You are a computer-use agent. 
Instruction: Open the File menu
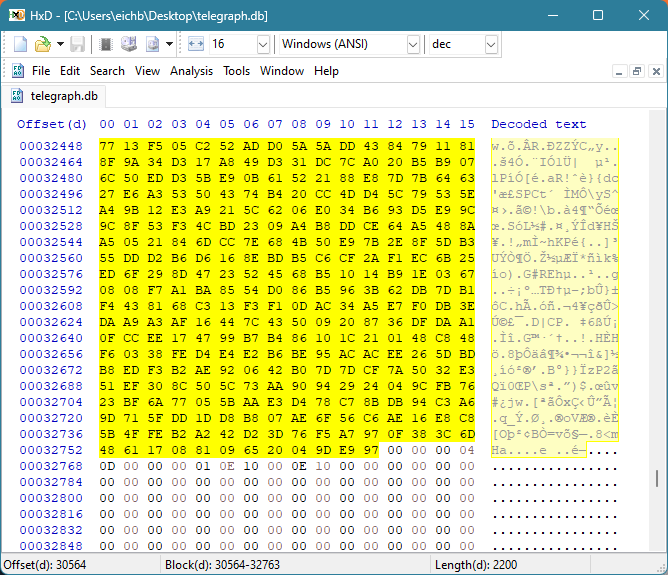point(41,71)
